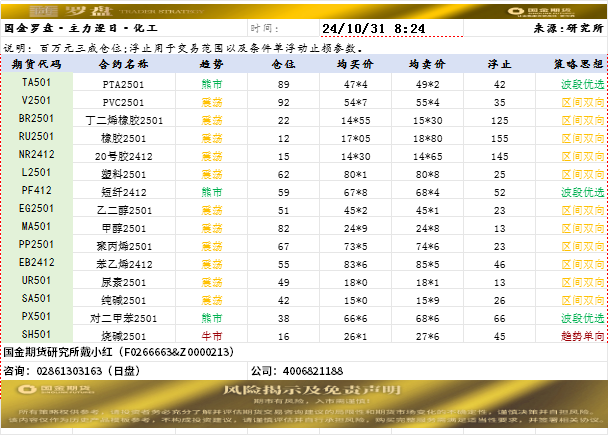This screenshot has height=435, width=608.
Task: Select the V2501 code cell
Action: 36,100
